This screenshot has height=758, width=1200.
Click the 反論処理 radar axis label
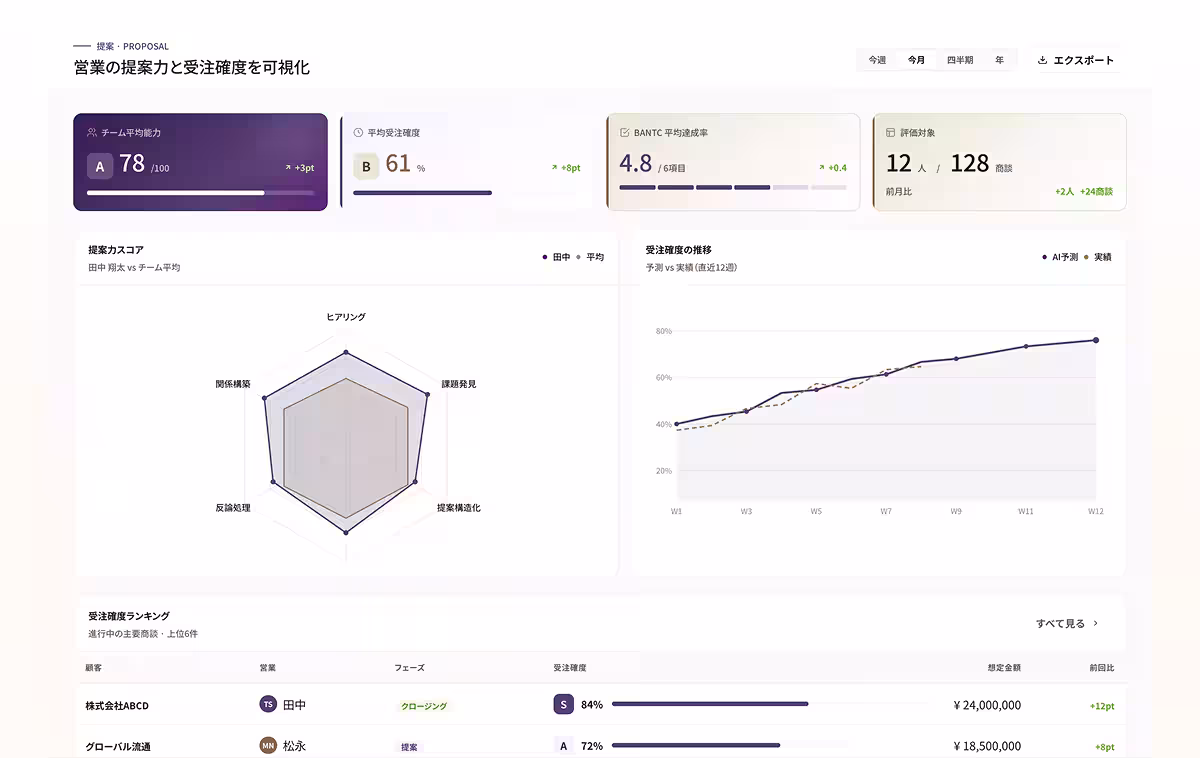click(233, 508)
